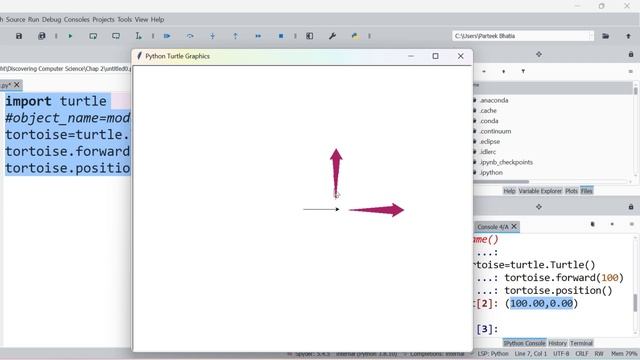This screenshot has width=640, height=360.
Task: Click the filter icon in the Files pane
Action: point(523,71)
